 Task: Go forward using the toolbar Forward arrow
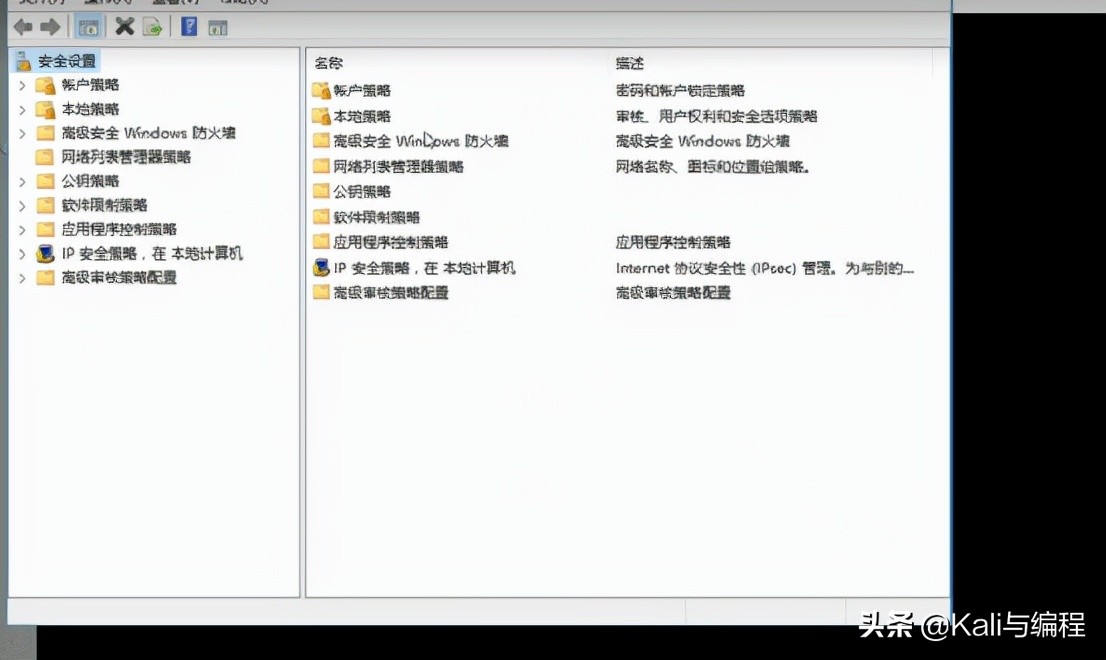[x=50, y=28]
